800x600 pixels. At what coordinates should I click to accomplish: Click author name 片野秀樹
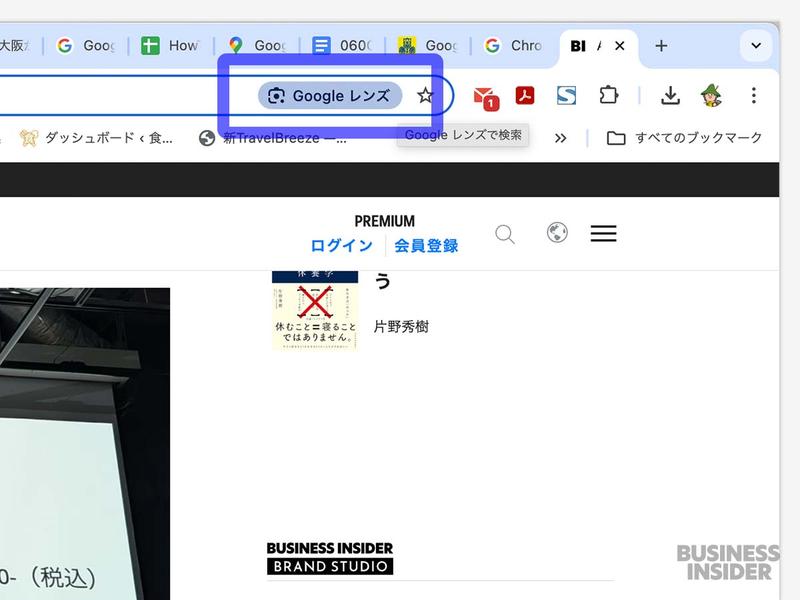[x=402, y=327]
